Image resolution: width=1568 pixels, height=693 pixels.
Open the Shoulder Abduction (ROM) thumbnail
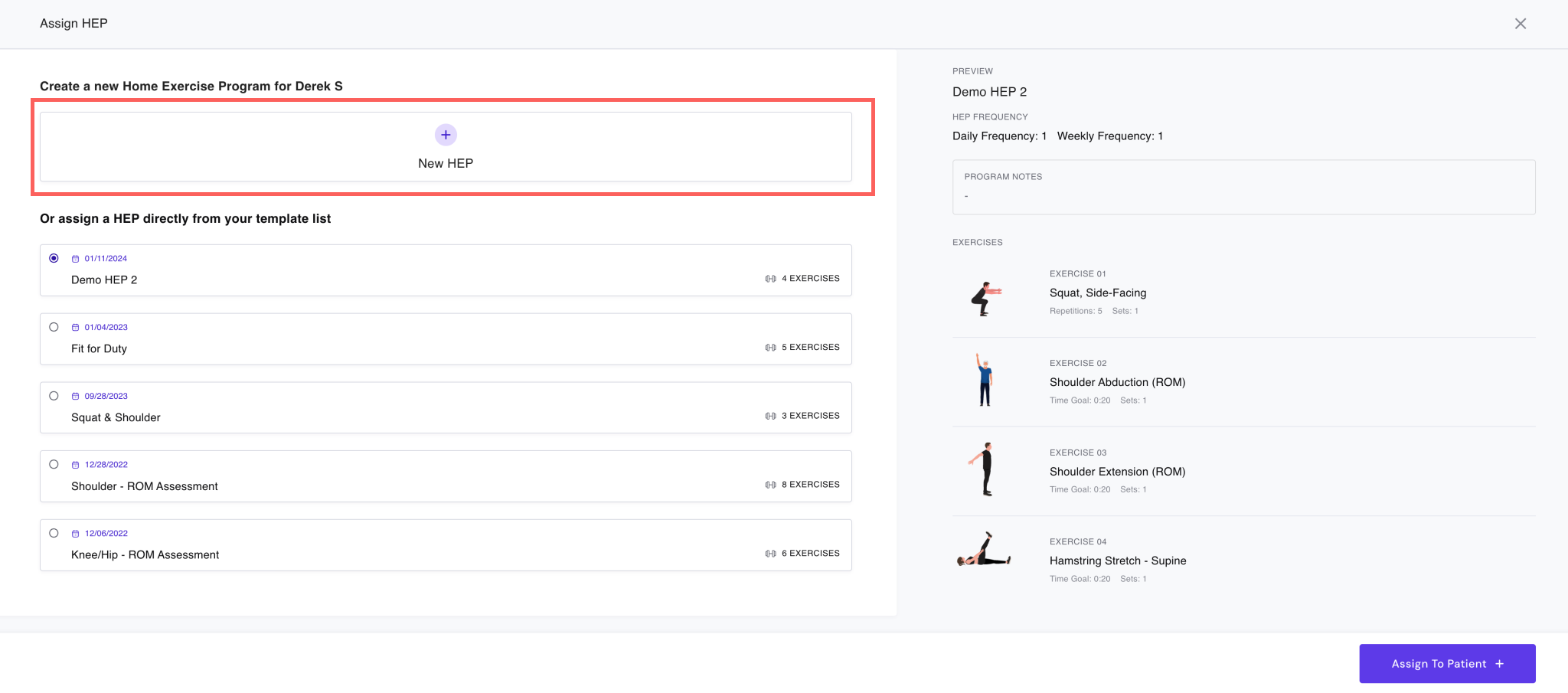tap(984, 380)
